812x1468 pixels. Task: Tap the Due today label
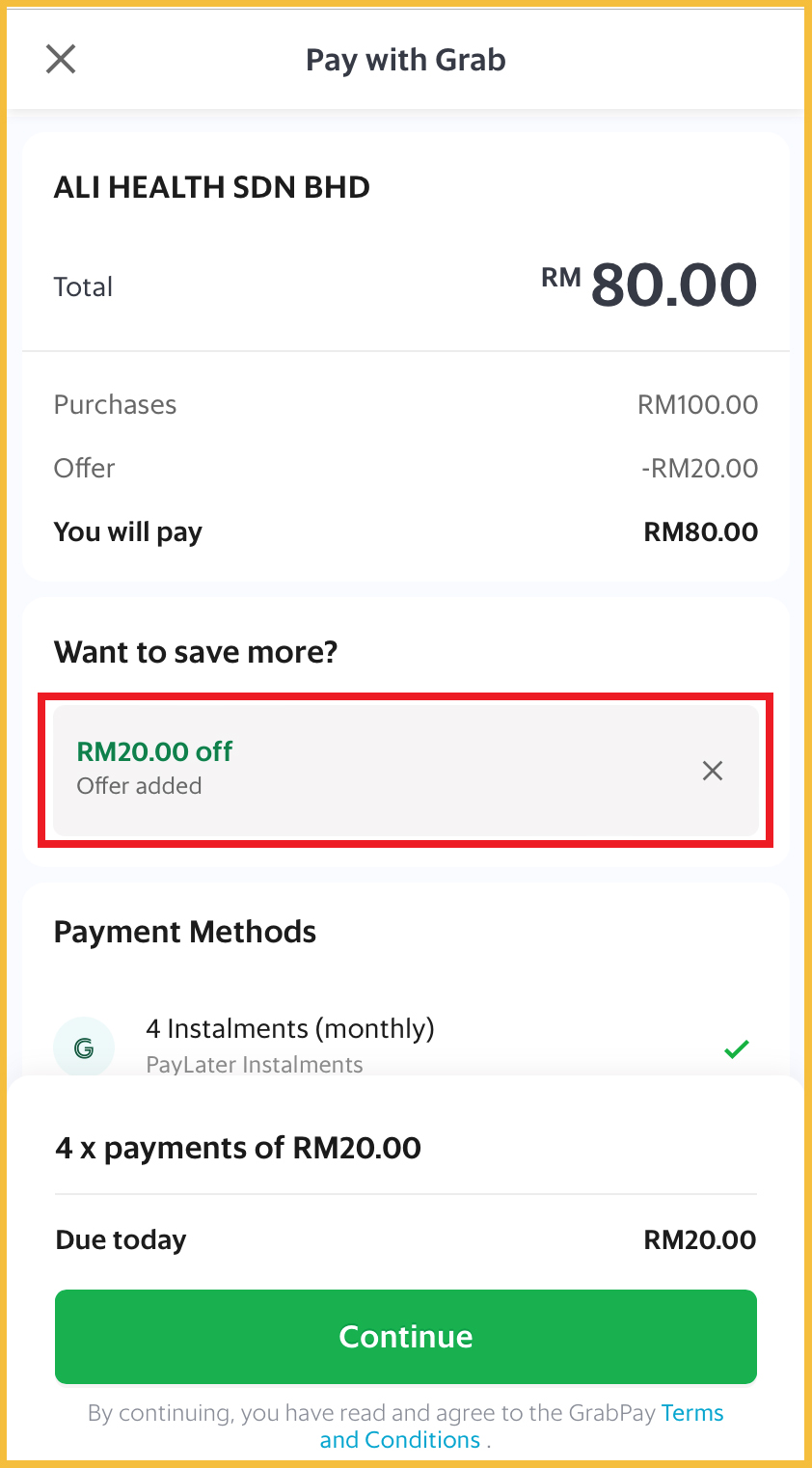[x=121, y=1239]
